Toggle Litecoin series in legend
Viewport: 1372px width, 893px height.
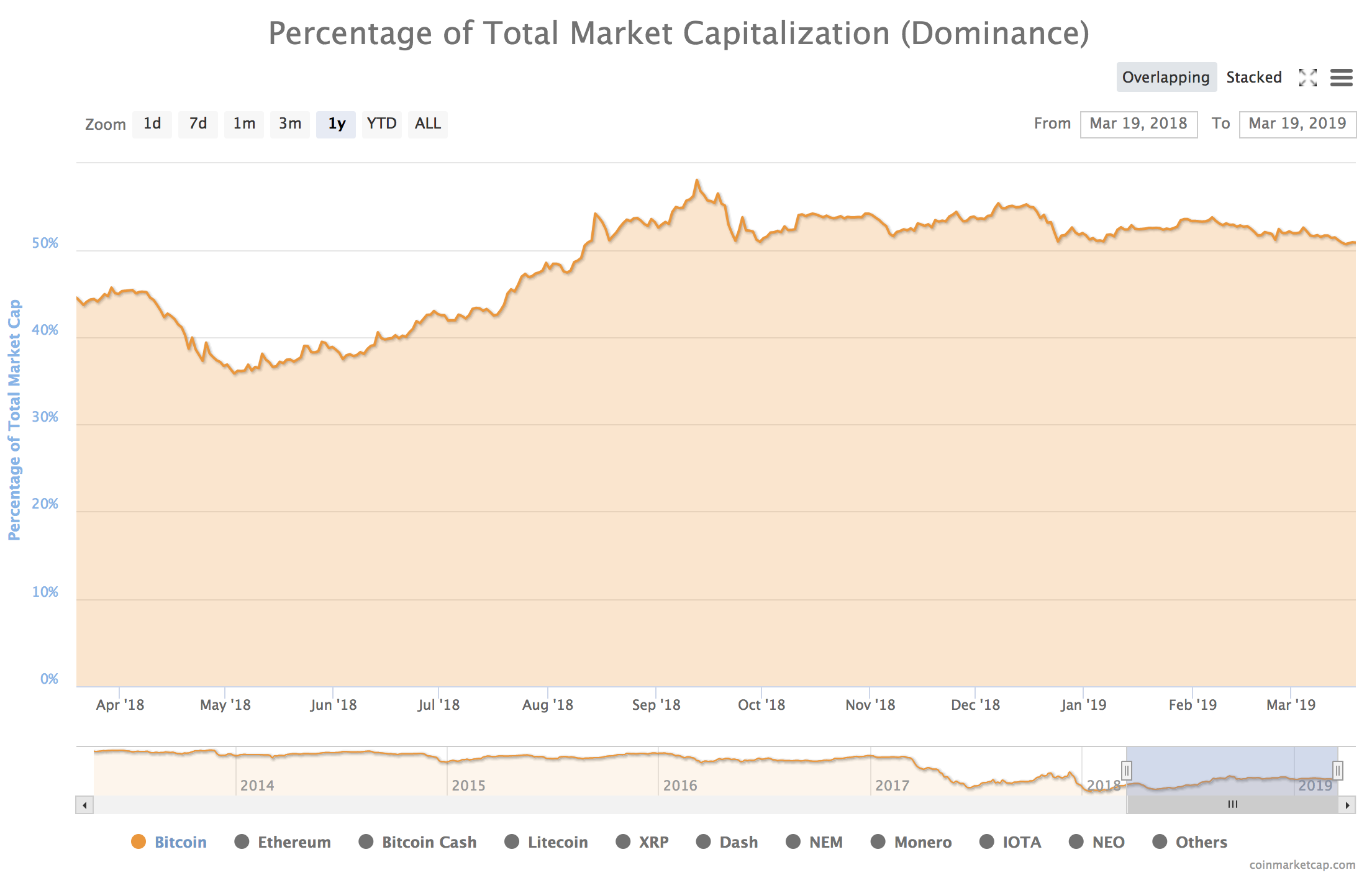point(547,842)
